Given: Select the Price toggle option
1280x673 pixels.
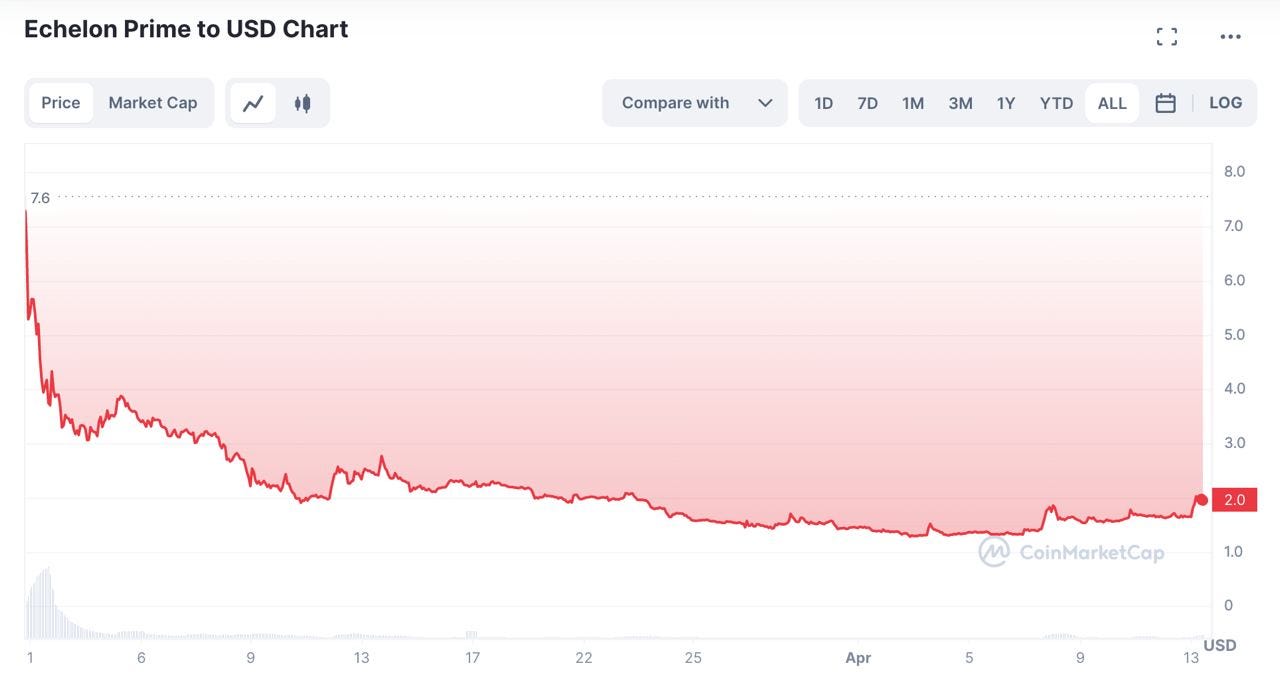Looking at the screenshot, I should tap(60, 102).
